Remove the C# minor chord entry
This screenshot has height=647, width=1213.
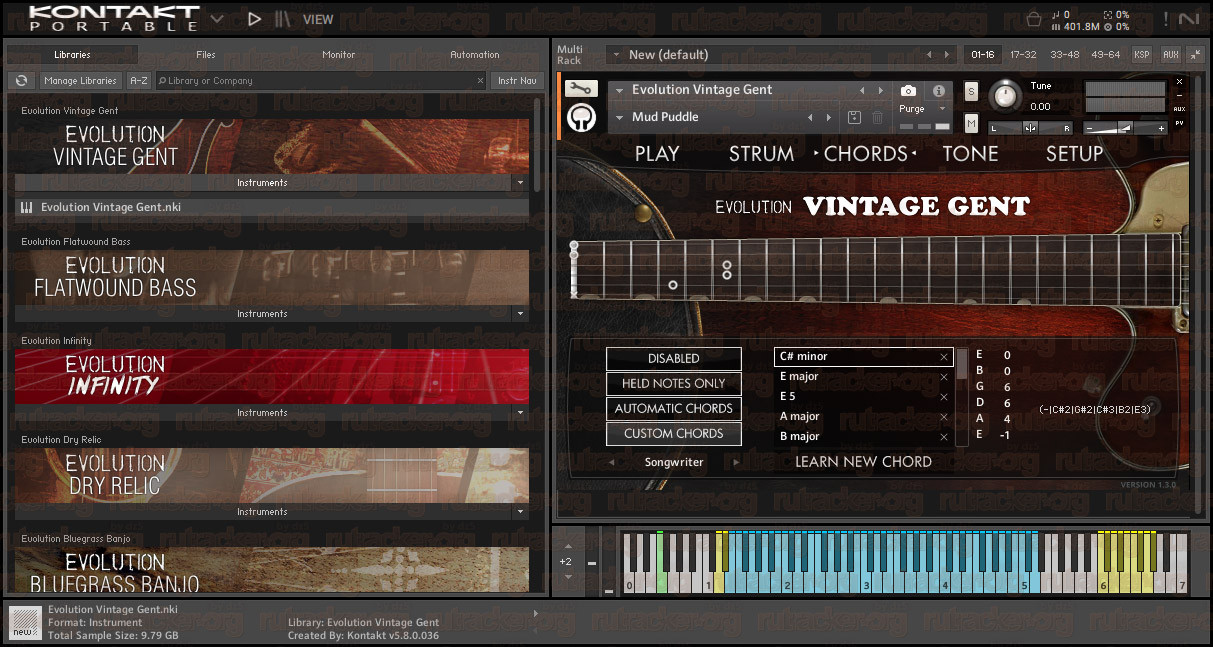pos(943,357)
